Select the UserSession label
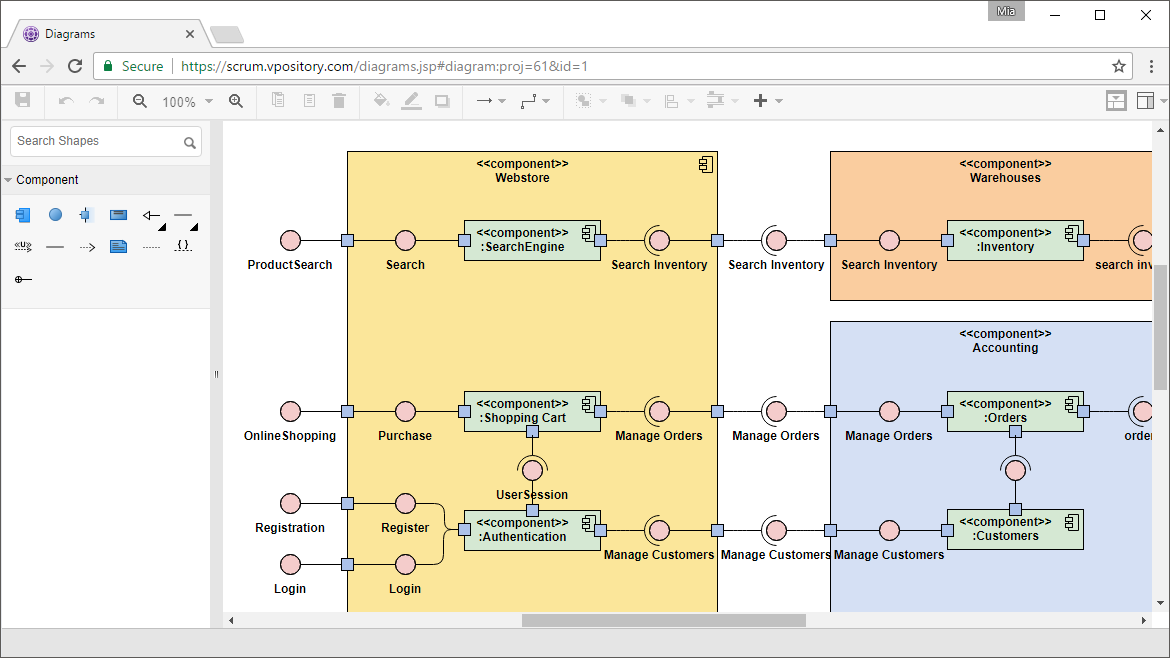The height and width of the screenshot is (658, 1170). pyautogui.click(x=532, y=495)
